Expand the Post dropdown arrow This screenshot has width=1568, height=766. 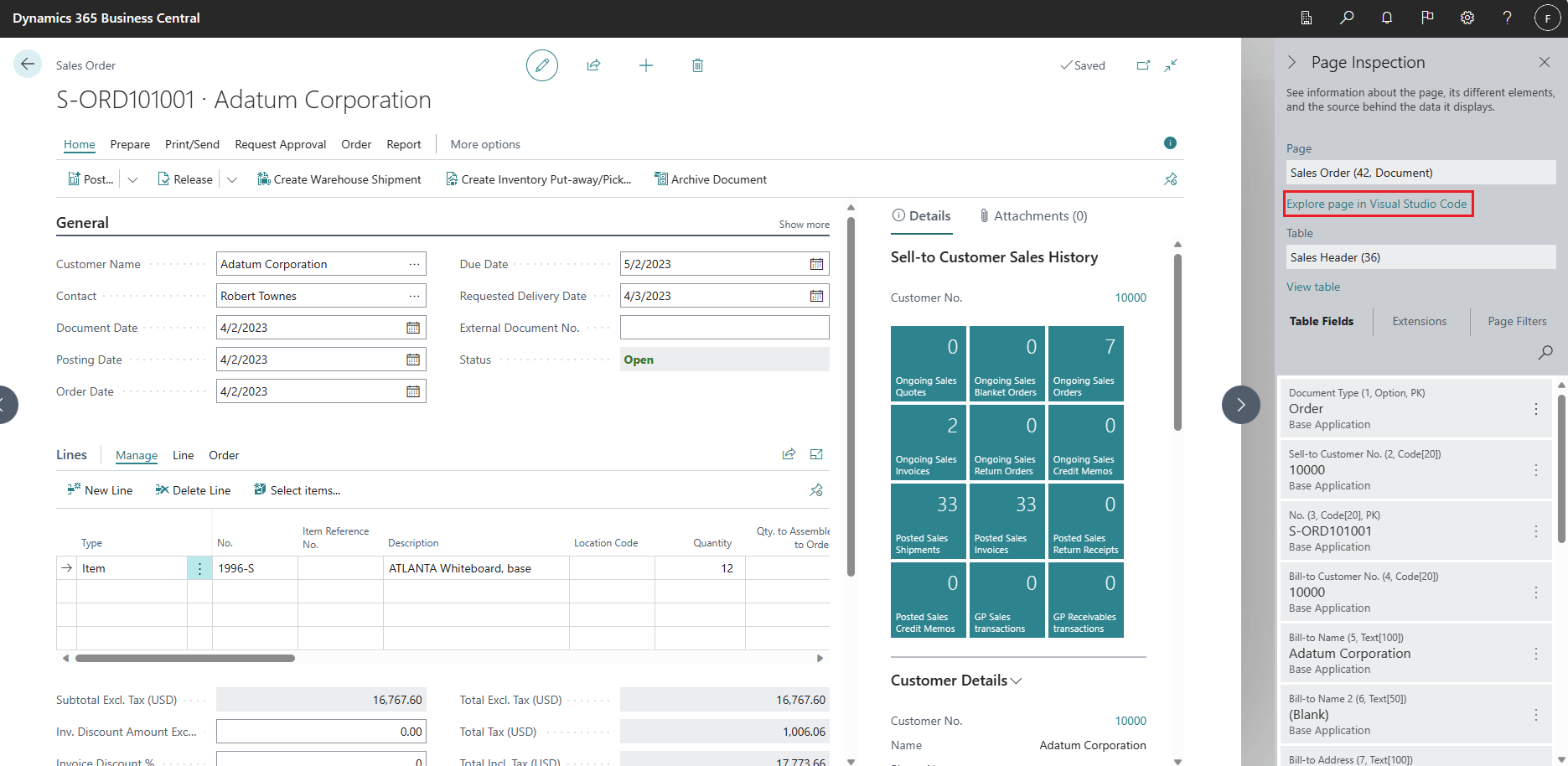tap(132, 179)
